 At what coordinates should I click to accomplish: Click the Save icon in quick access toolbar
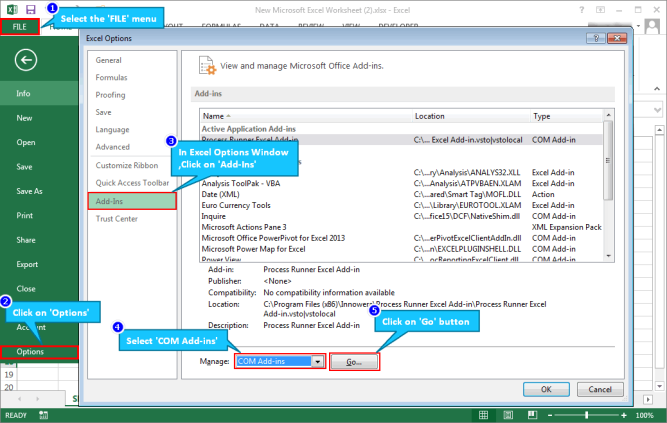(31, 9)
